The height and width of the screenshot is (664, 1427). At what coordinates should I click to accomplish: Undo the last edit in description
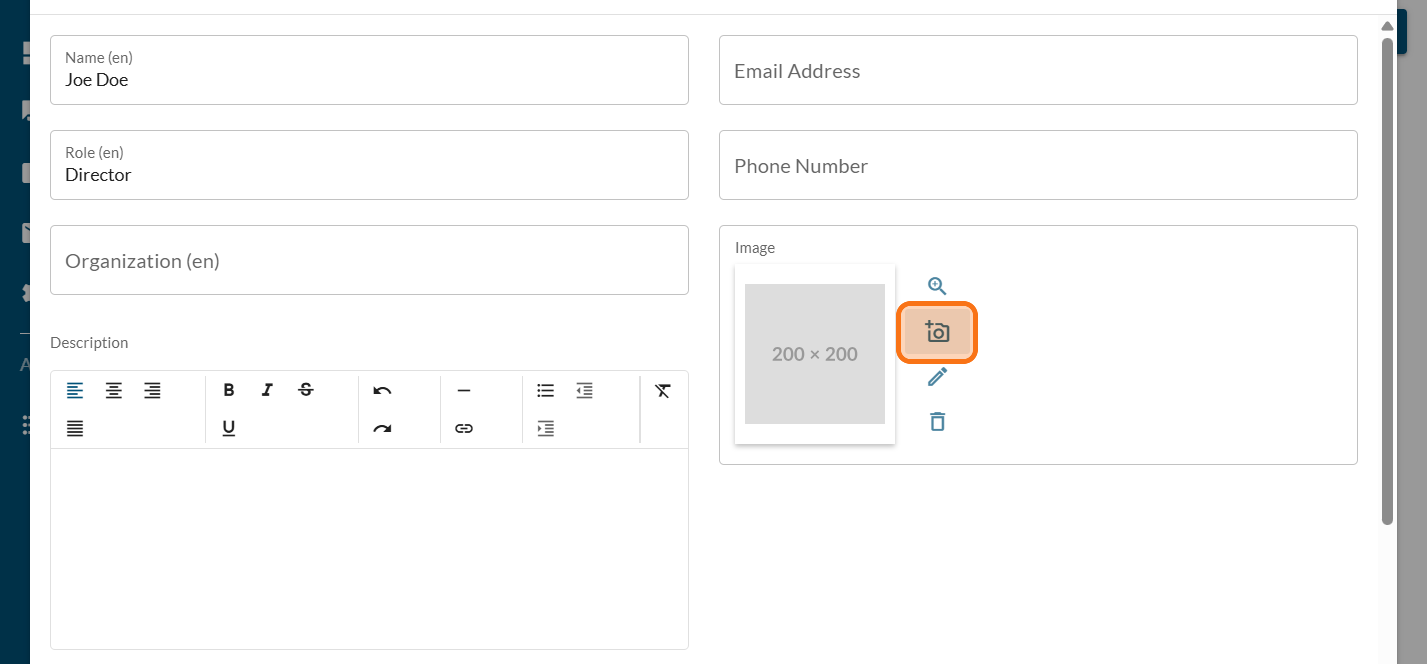point(382,390)
